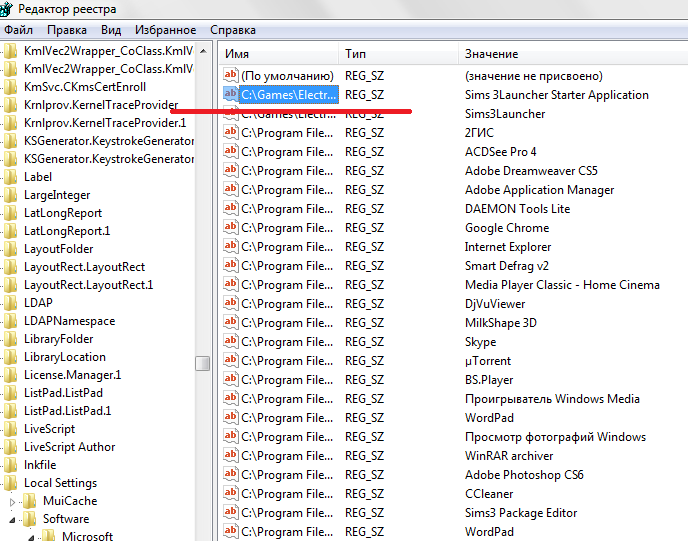
Task: Click the folder icon of Local Settings key
Action: [10, 483]
